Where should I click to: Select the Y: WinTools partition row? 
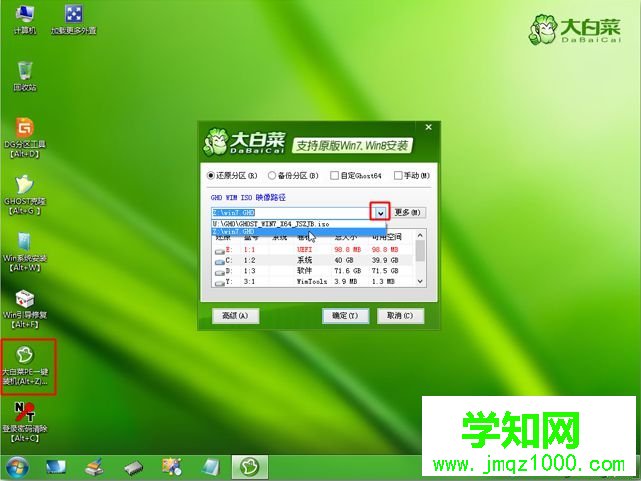(314, 282)
